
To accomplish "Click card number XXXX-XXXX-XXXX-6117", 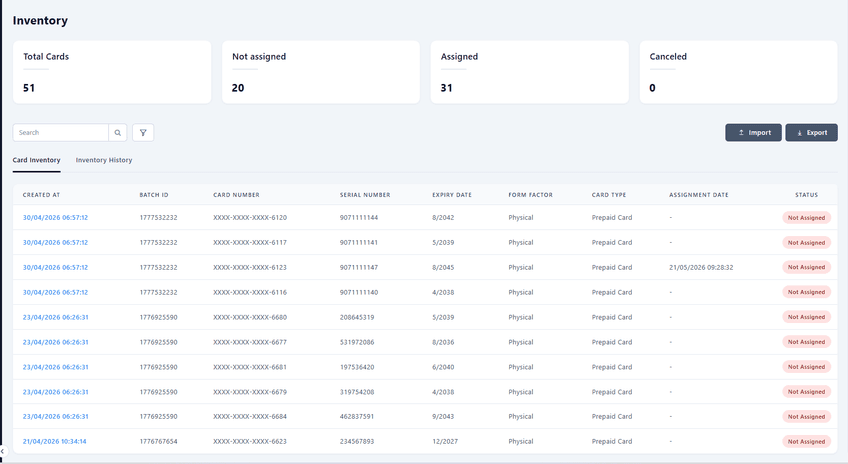I will pyautogui.click(x=250, y=242).
